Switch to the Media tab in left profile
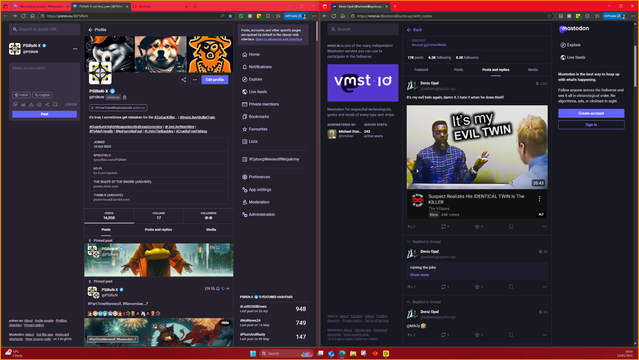Screen dimensions: 639x360 tap(211, 230)
